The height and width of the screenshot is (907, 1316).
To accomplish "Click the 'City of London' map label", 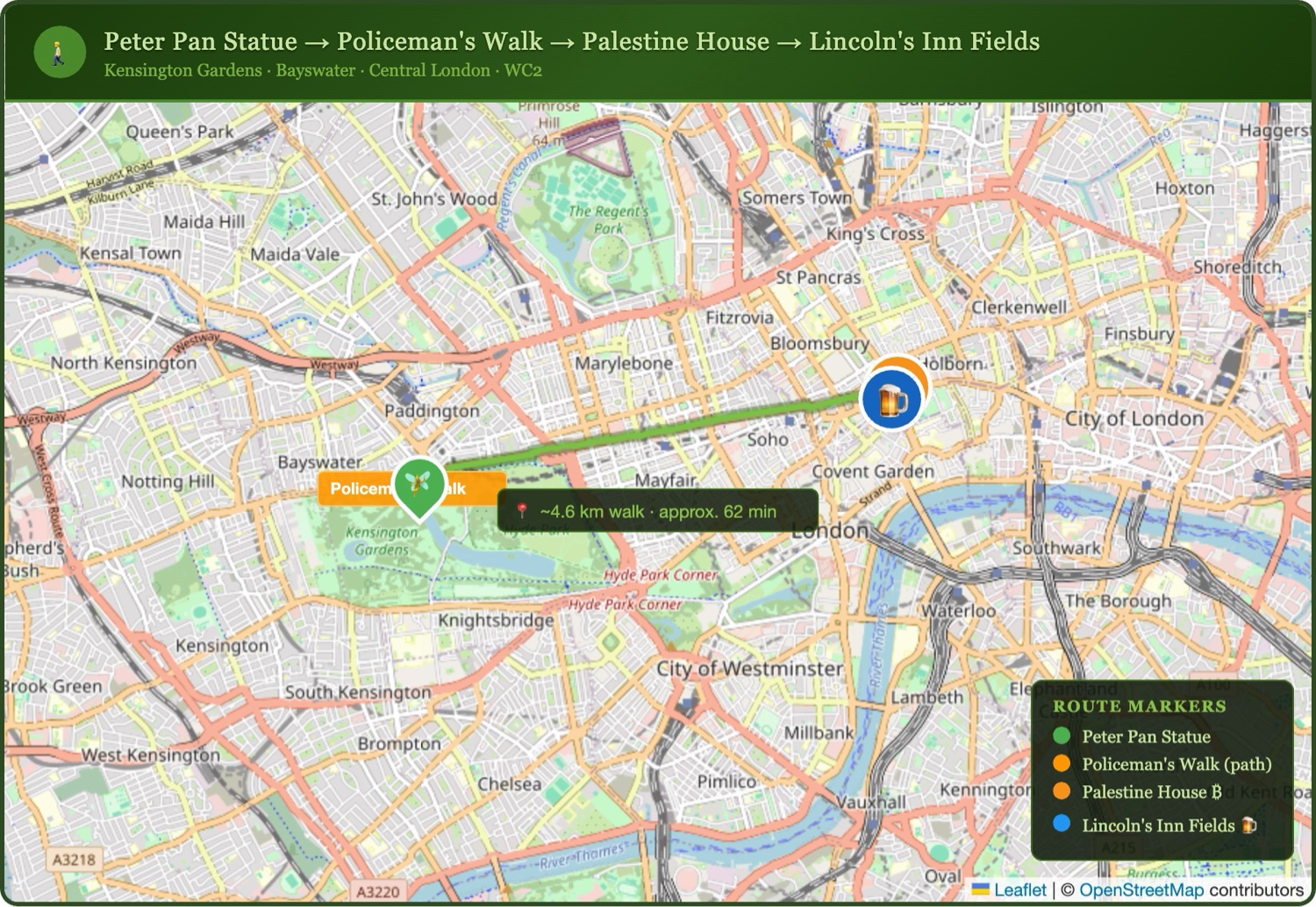I will tap(1134, 418).
